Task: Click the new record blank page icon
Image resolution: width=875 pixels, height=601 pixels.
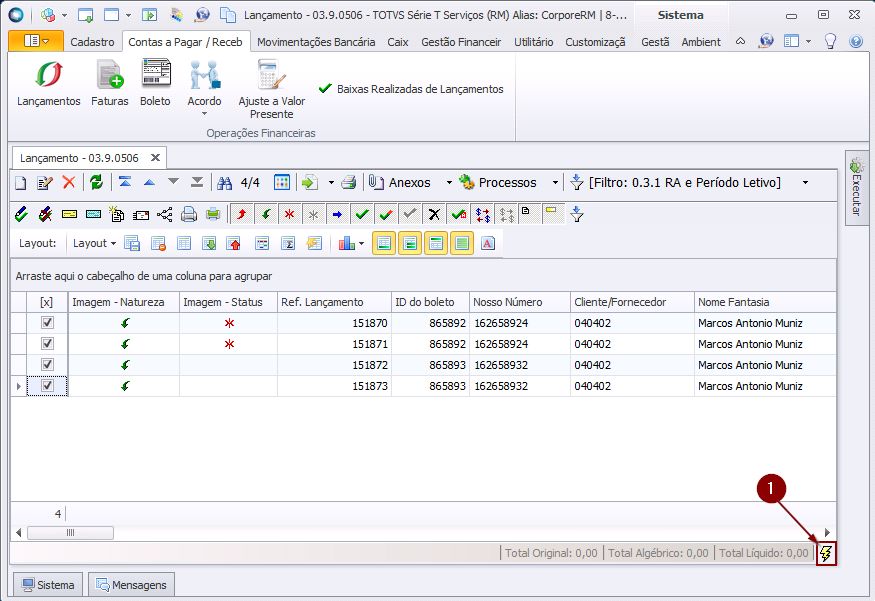Action: coord(21,182)
